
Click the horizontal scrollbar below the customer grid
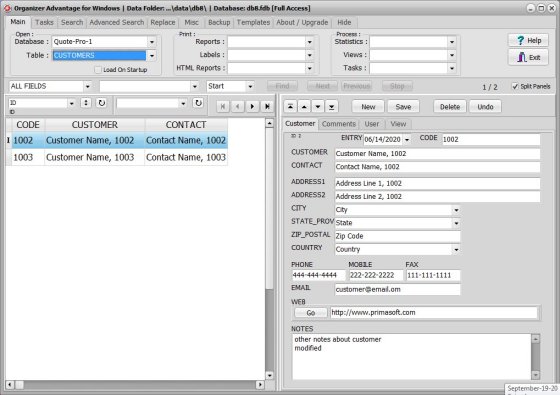point(135,385)
